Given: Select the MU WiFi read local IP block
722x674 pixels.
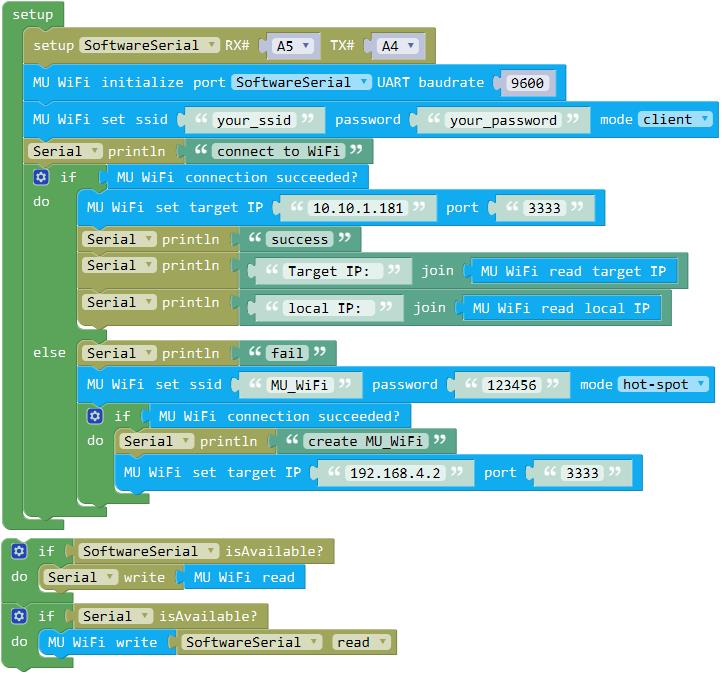Looking at the screenshot, I should (x=561, y=308).
